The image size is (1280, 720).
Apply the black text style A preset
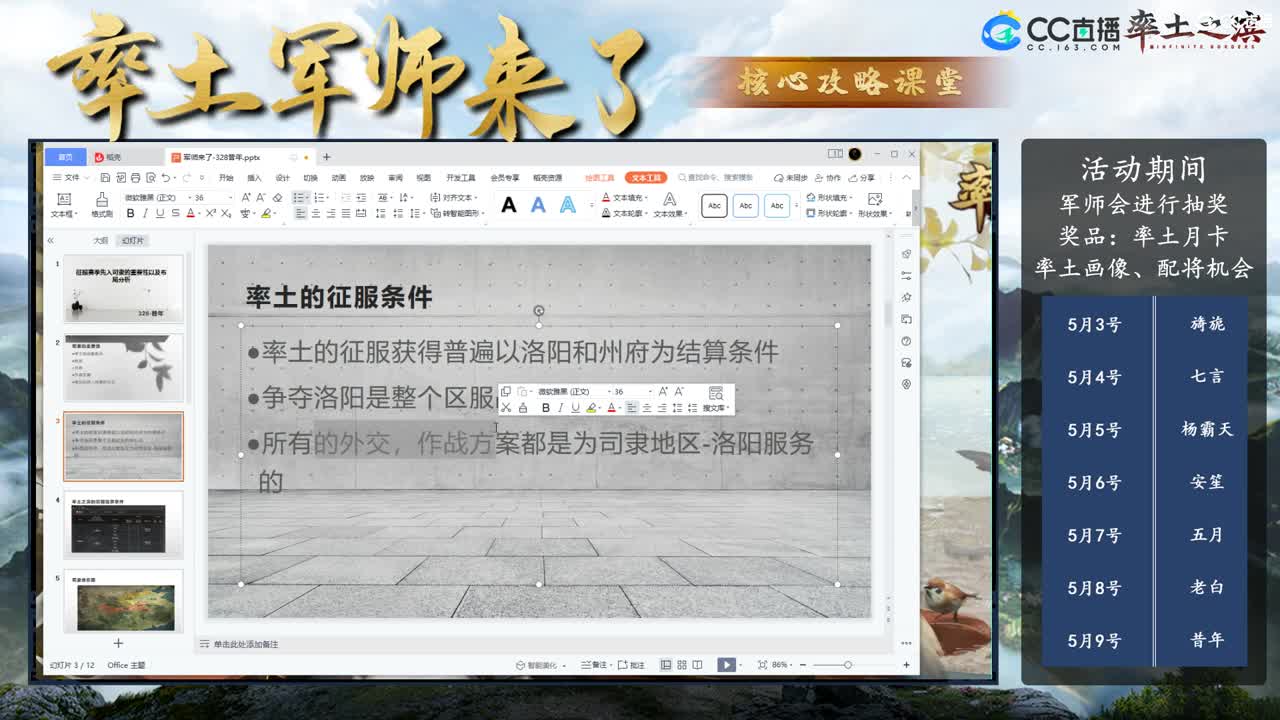pyautogui.click(x=509, y=205)
